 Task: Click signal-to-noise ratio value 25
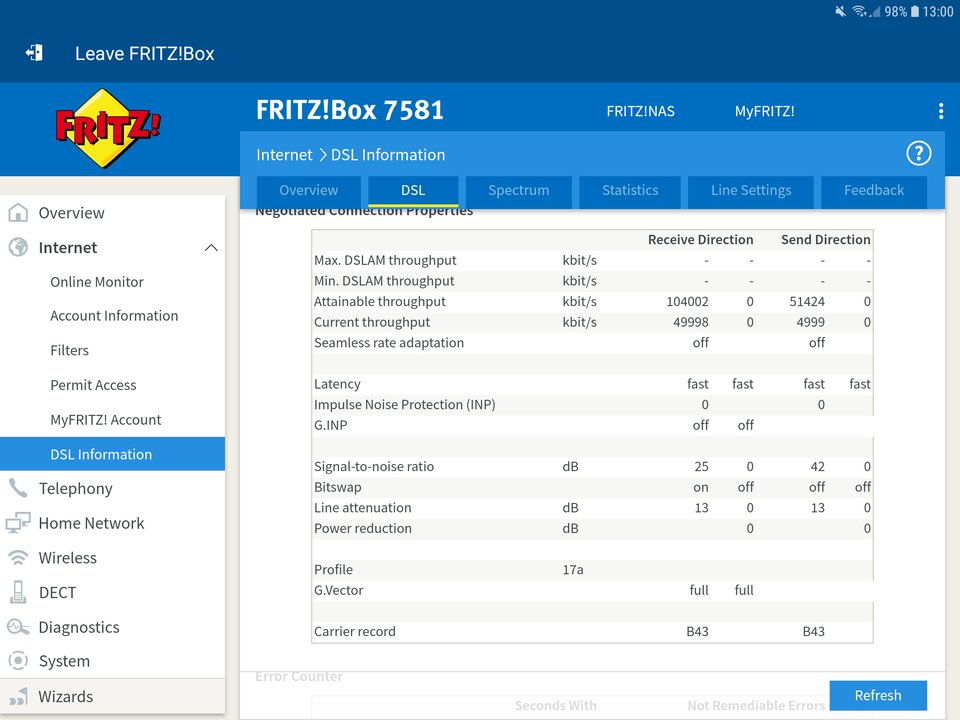pos(701,467)
